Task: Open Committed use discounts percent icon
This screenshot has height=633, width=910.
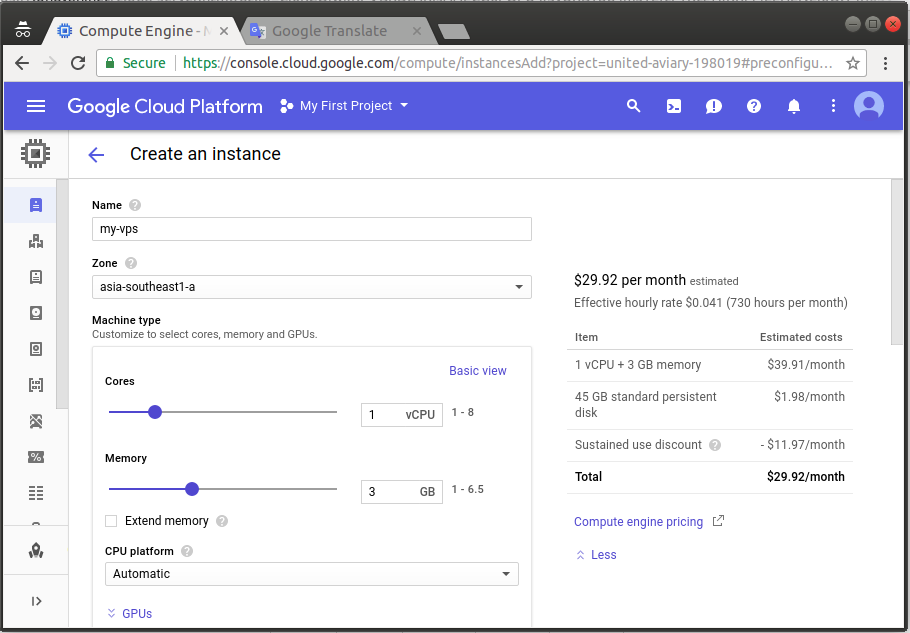Action: (x=36, y=457)
